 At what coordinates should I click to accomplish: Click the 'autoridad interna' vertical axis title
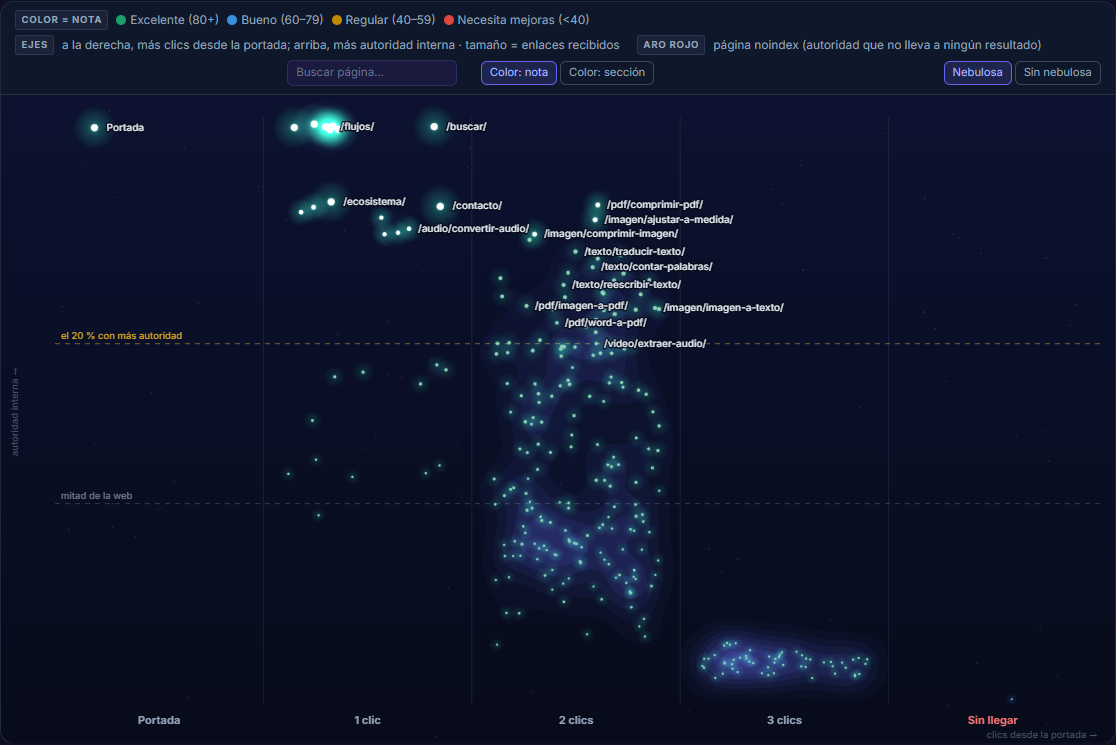15,413
